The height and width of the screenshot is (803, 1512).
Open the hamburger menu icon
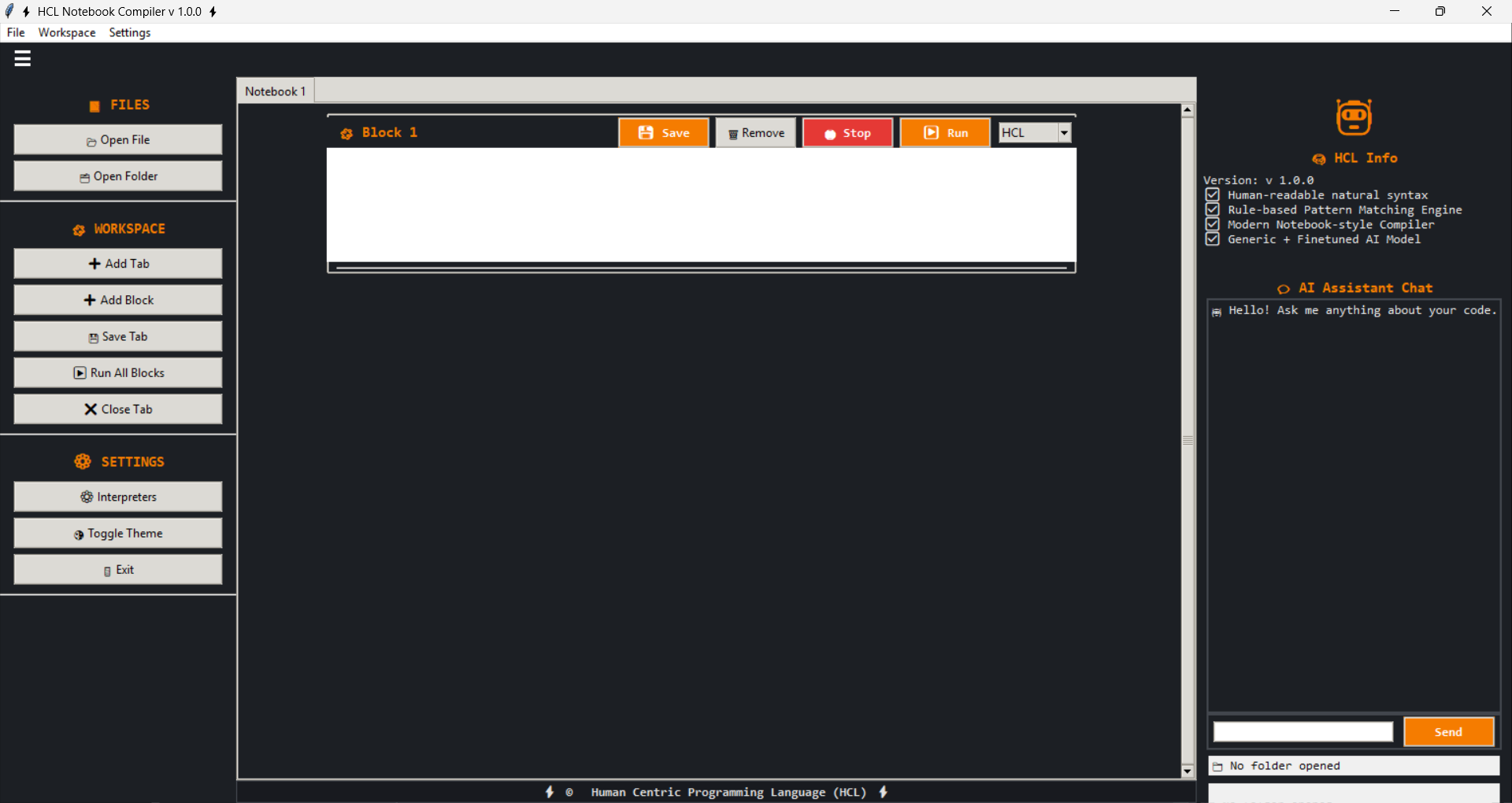click(23, 58)
